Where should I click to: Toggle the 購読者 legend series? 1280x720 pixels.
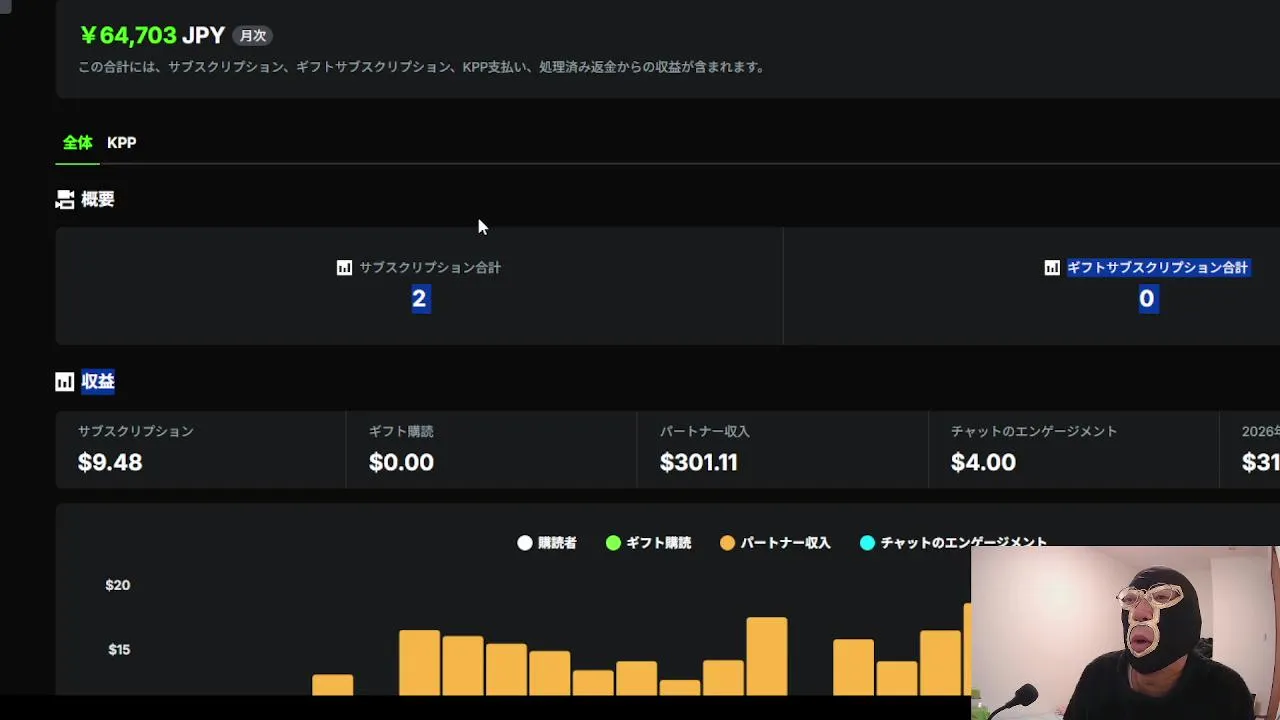point(547,543)
